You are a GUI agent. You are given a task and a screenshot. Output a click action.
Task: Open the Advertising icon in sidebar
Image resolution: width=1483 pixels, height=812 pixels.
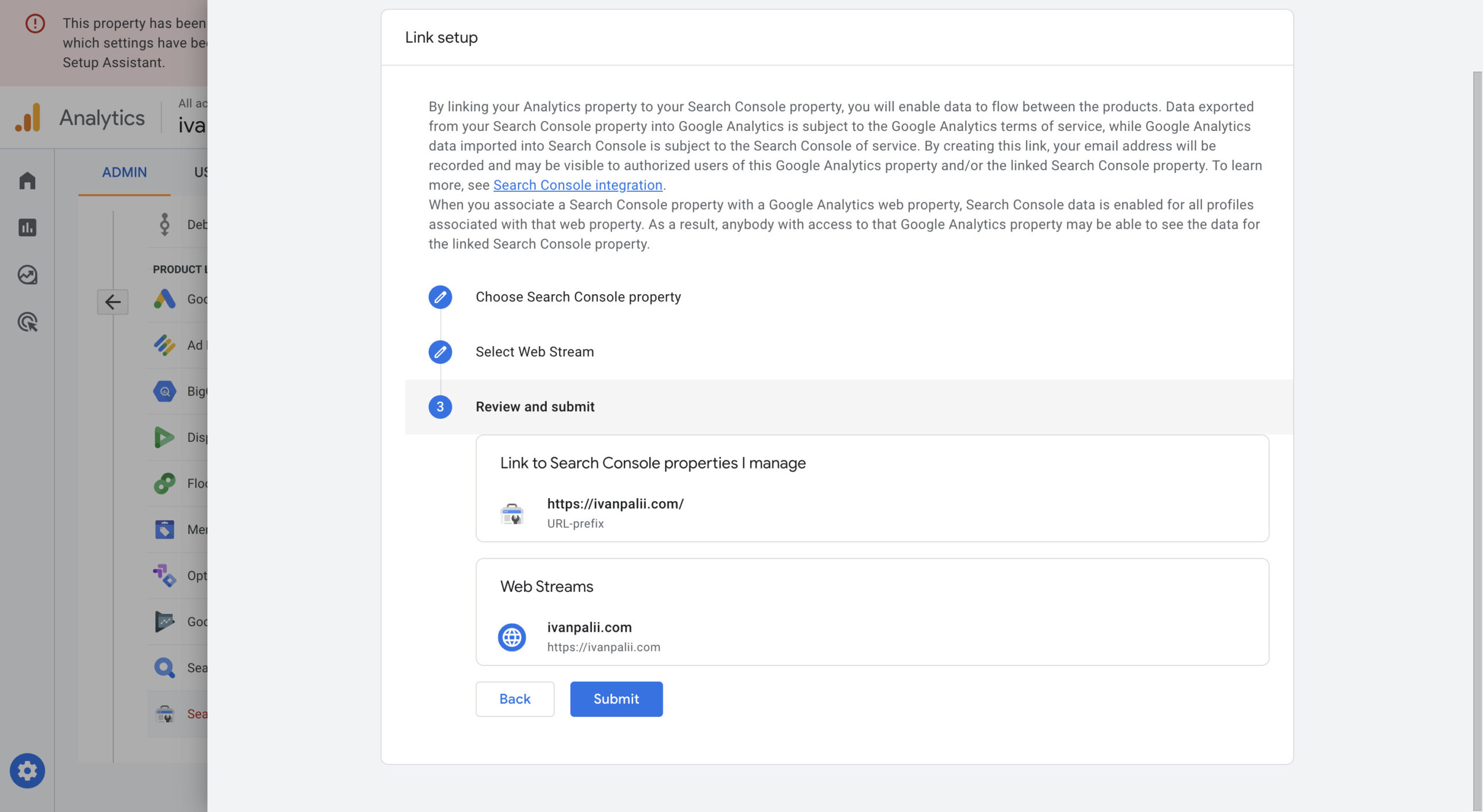coord(27,322)
